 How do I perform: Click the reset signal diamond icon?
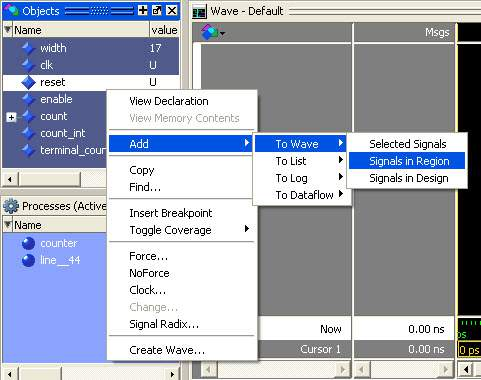point(29,82)
